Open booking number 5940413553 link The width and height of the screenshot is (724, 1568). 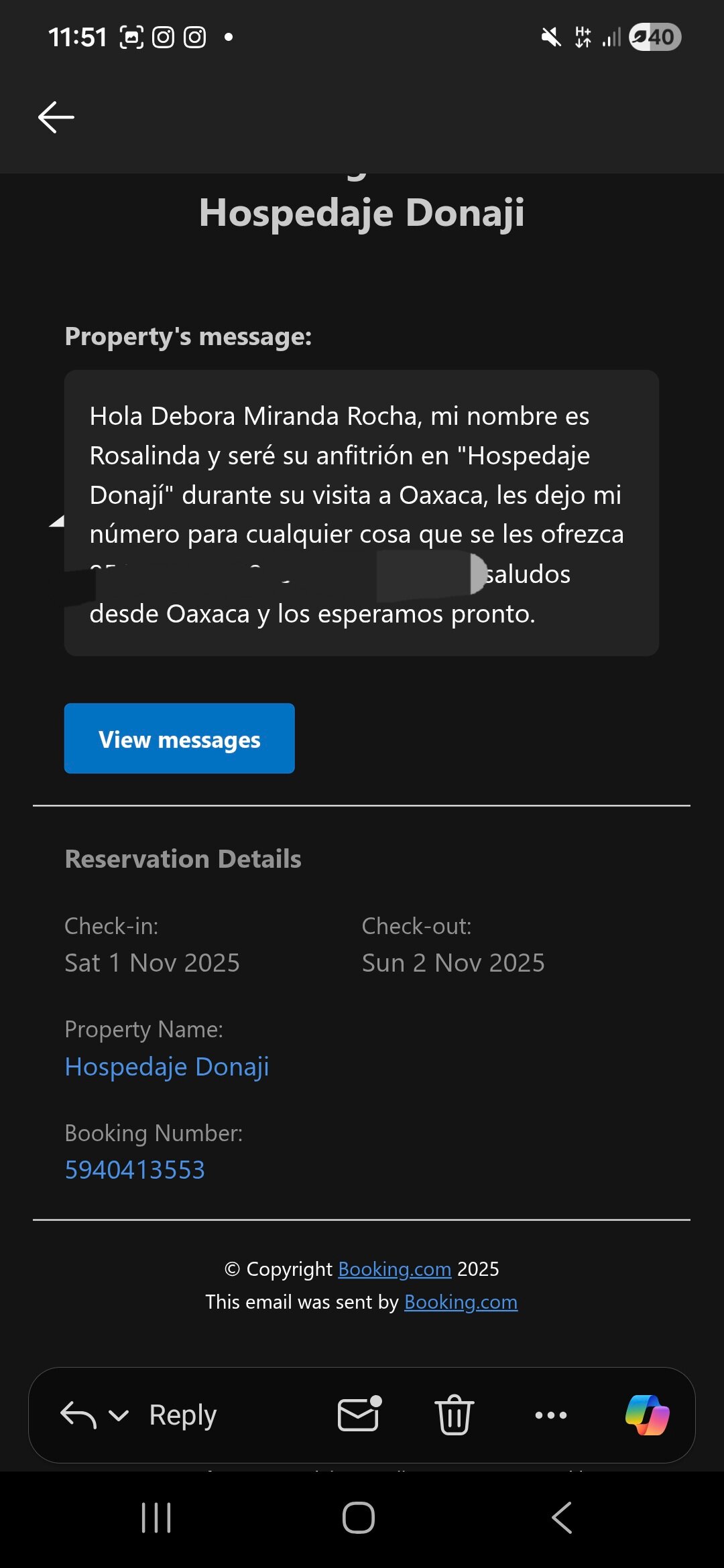click(x=135, y=1170)
